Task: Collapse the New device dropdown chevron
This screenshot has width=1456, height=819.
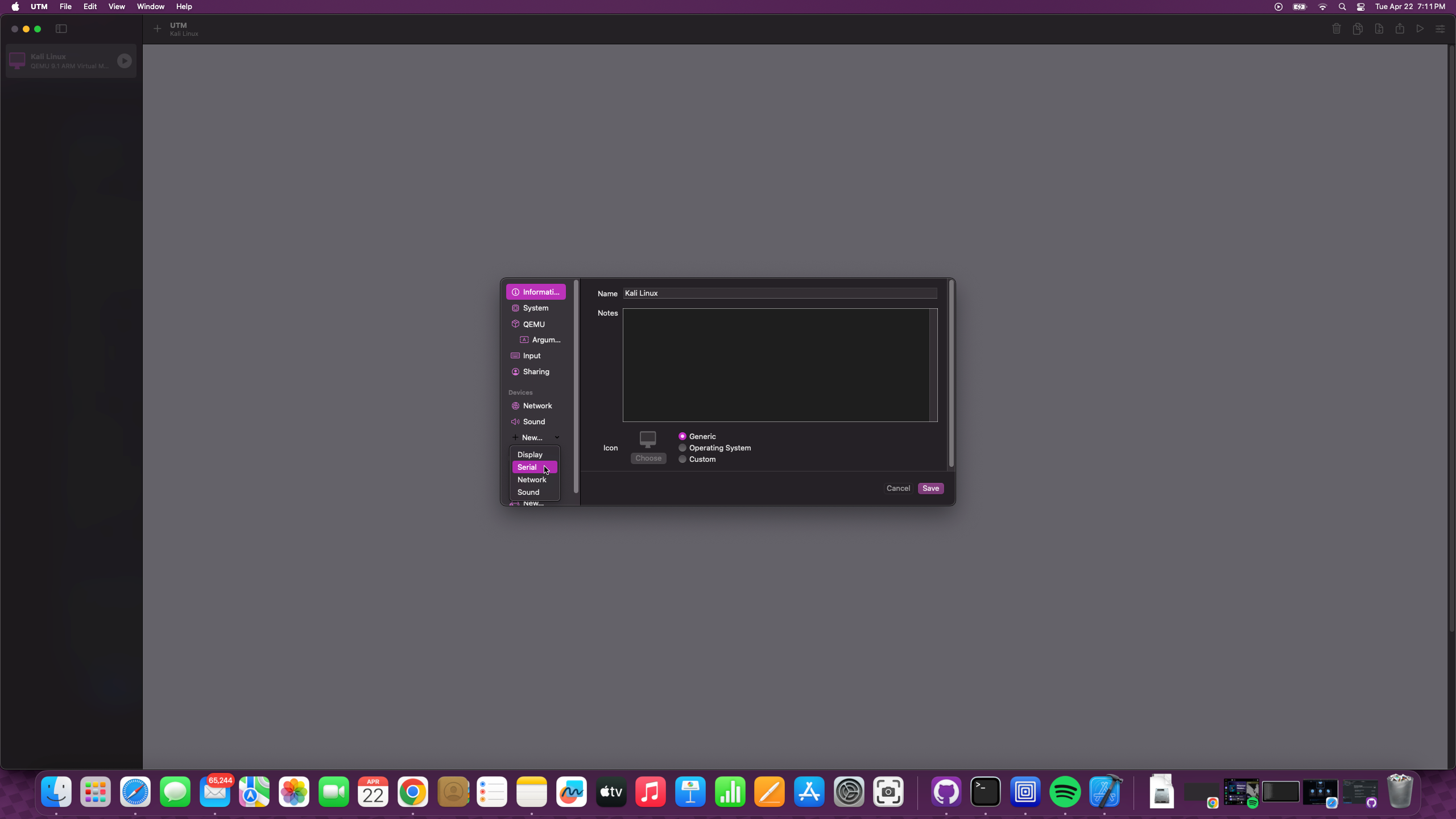Action: pos(557,437)
